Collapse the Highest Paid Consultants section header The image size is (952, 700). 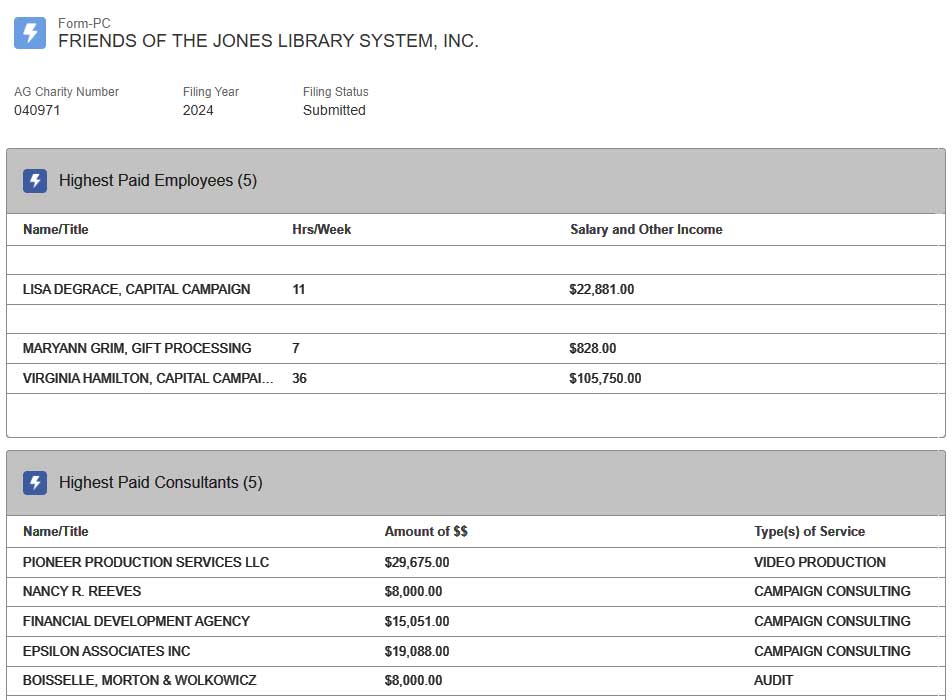[x=160, y=483]
